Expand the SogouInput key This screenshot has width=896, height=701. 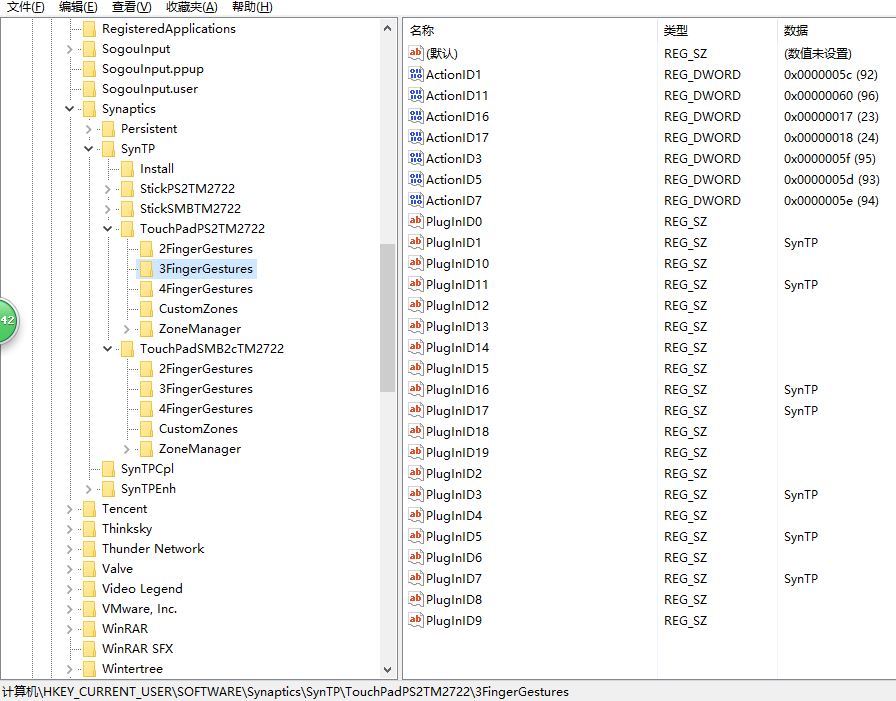click(x=70, y=49)
